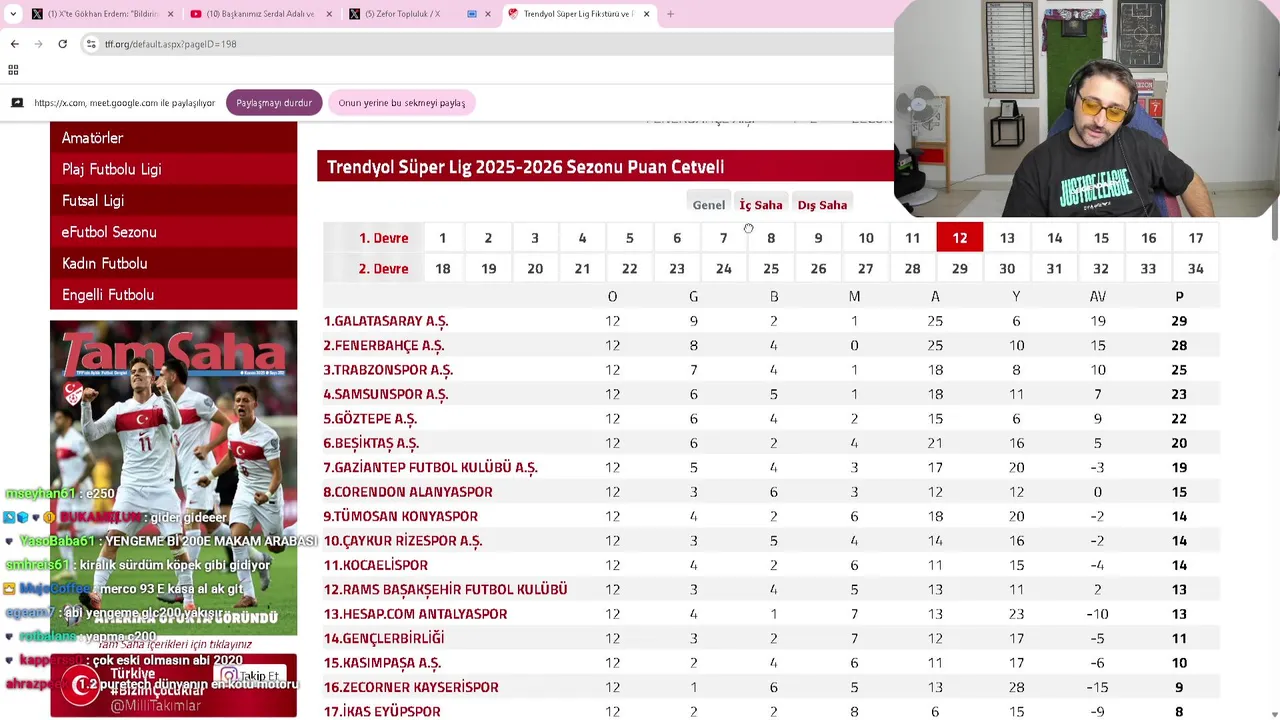
Task: Open the Amatörler sidebar menu
Action: pos(173,138)
